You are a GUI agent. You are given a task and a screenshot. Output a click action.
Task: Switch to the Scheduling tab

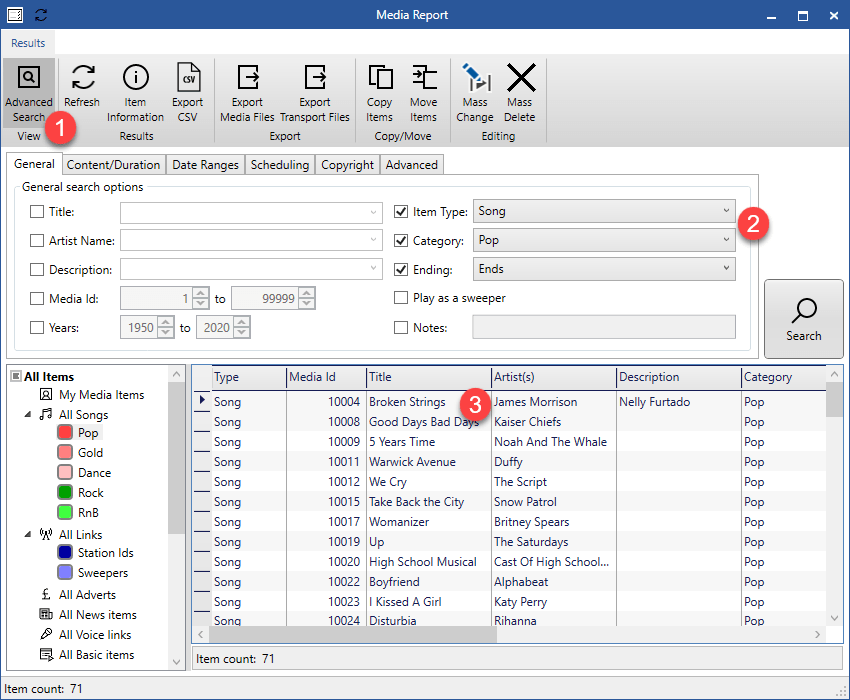pyautogui.click(x=280, y=165)
